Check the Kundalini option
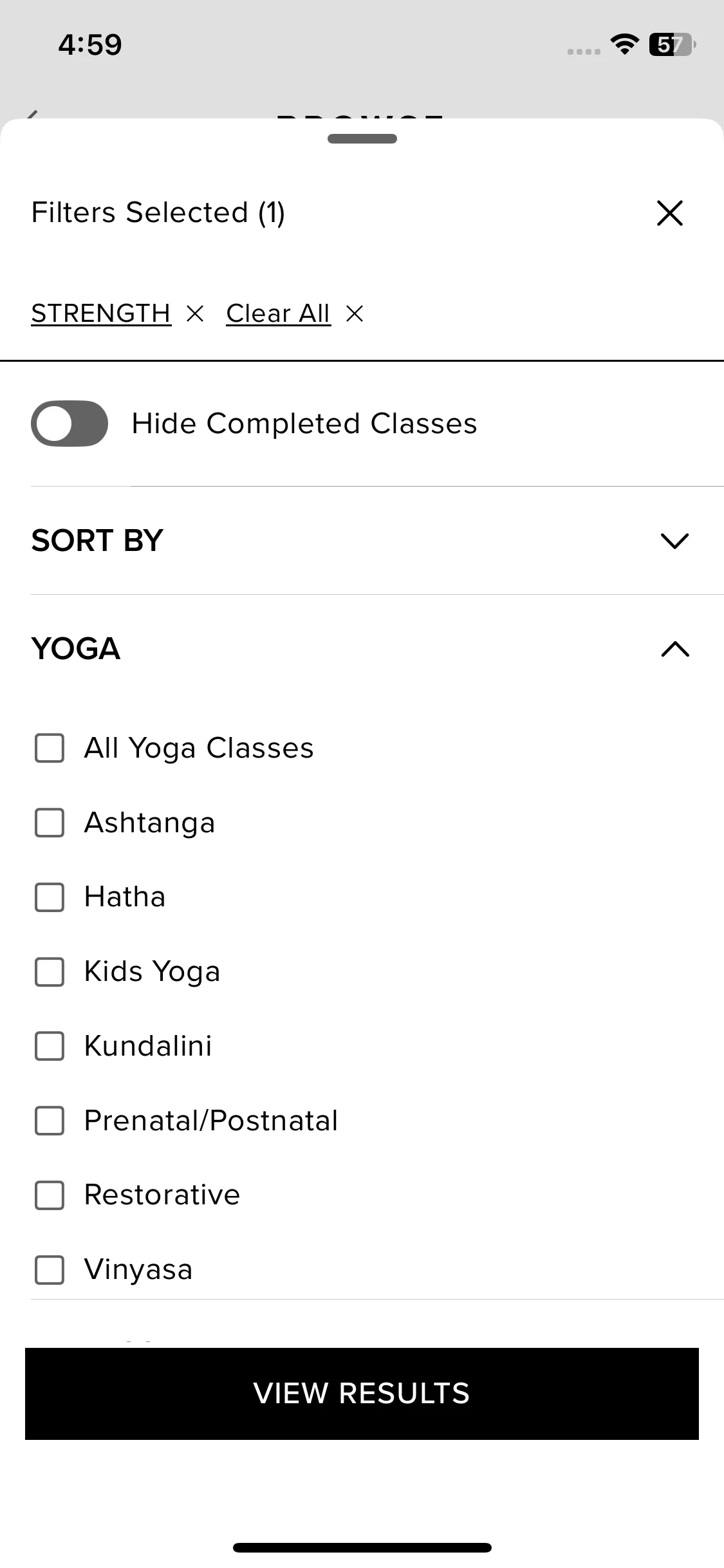 tap(50, 1046)
